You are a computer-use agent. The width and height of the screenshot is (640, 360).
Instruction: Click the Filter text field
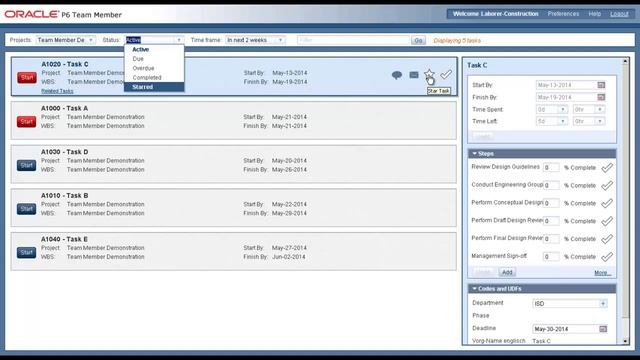353,40
